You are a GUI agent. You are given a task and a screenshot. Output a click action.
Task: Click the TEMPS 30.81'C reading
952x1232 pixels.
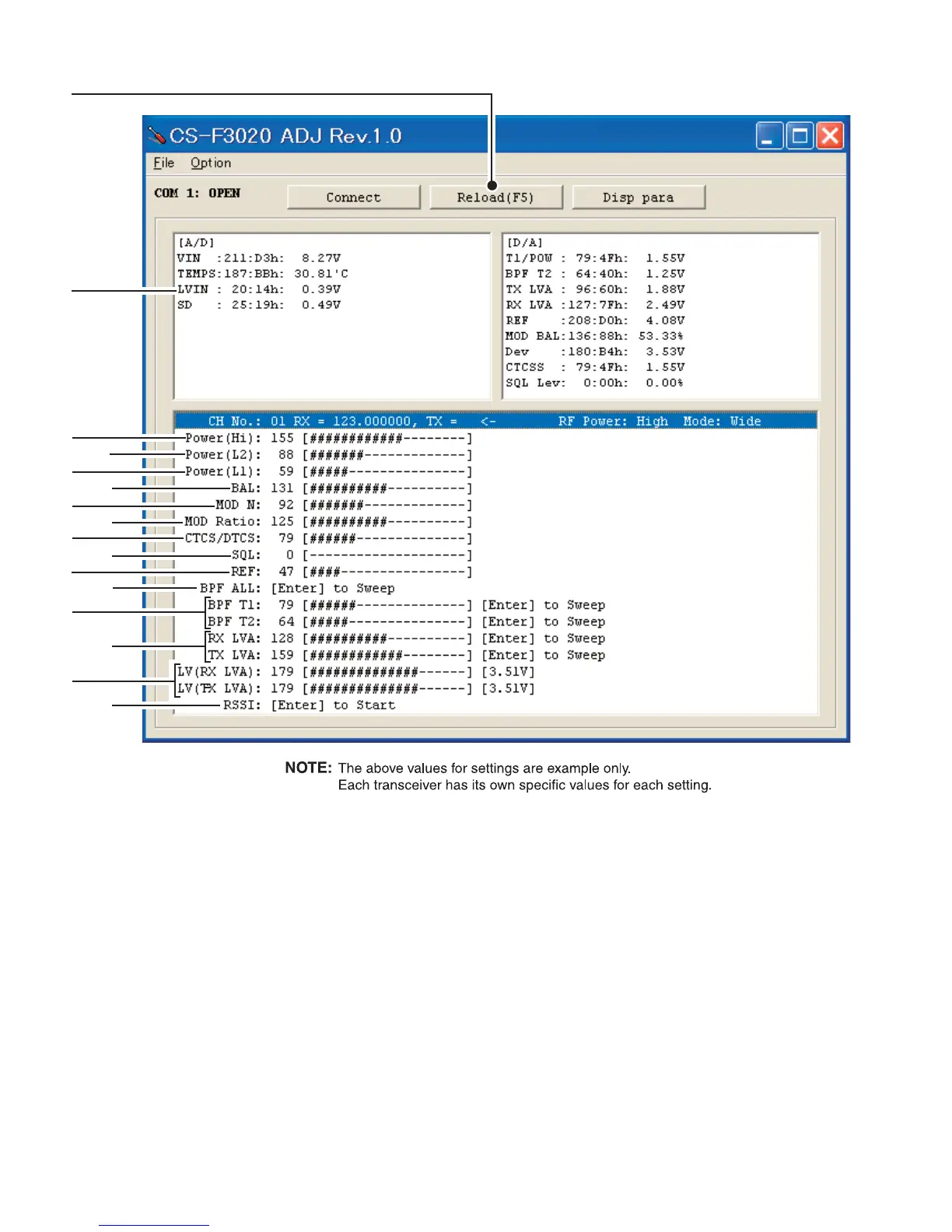click(x=263, y=274)
